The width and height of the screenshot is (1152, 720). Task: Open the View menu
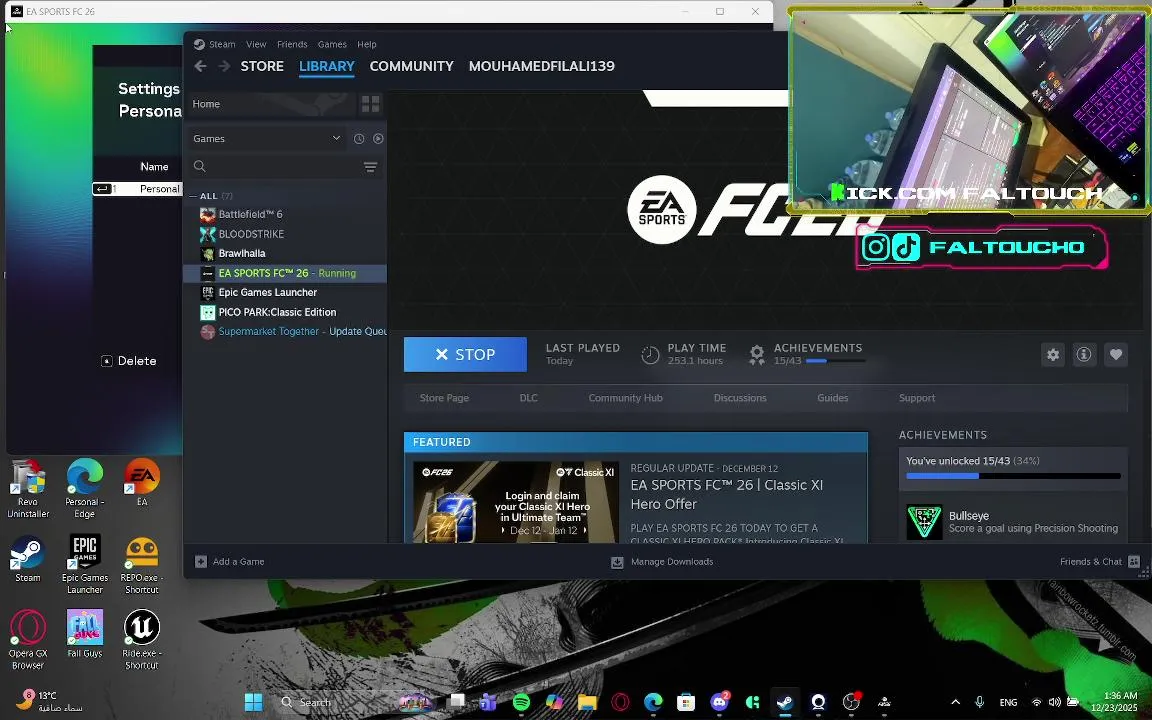(256, 44)
